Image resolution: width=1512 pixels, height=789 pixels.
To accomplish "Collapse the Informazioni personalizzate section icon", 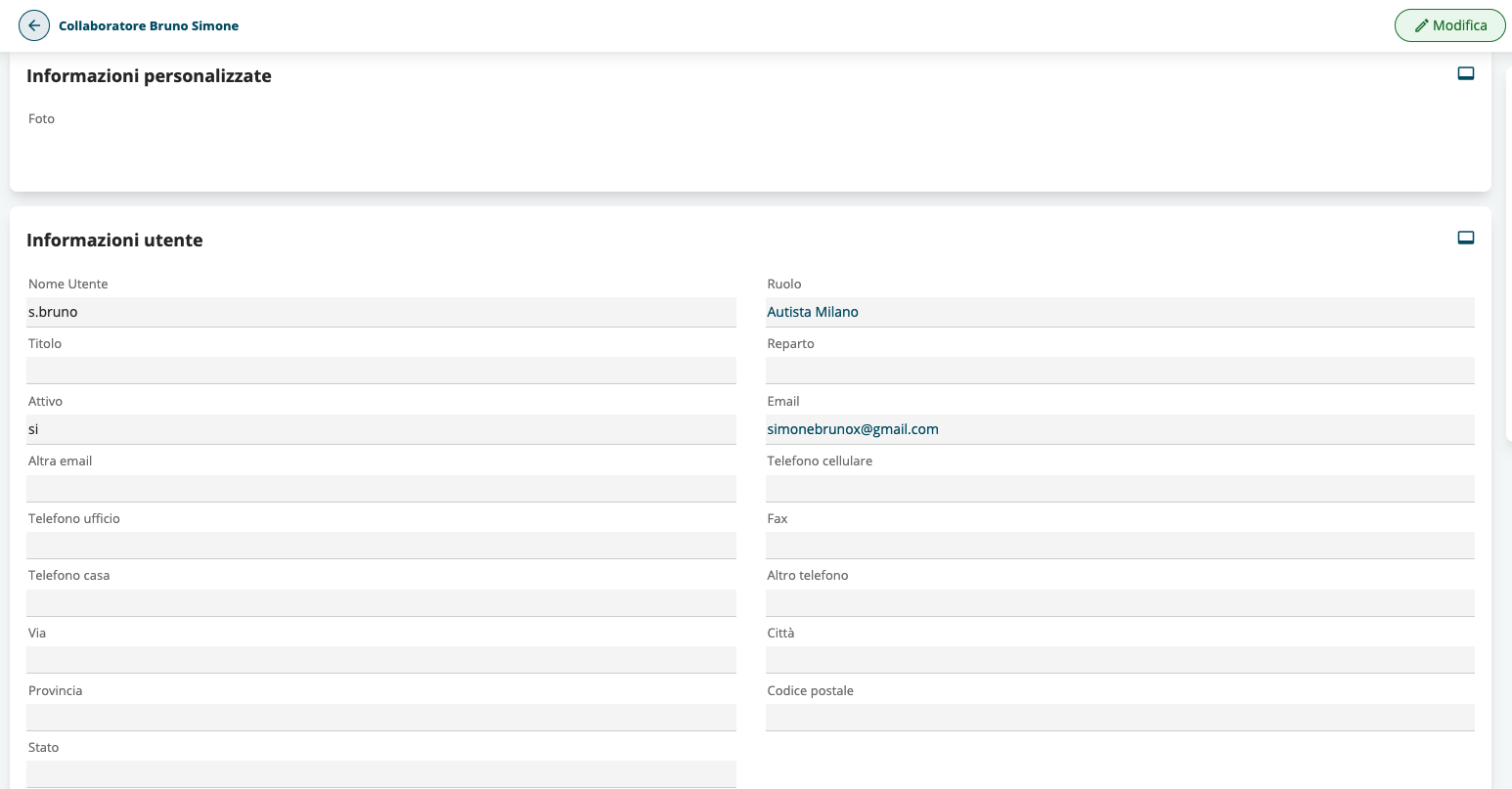I will click(x=1465, y=73).
